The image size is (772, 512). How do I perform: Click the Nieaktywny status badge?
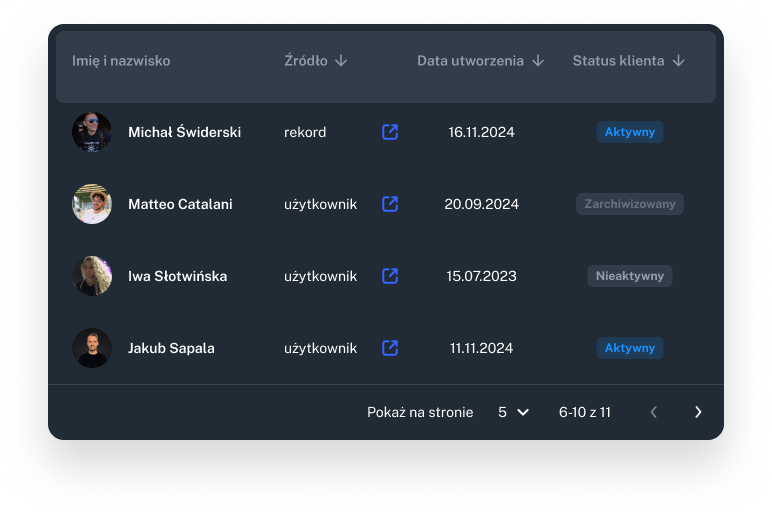(x=630, y=276)
